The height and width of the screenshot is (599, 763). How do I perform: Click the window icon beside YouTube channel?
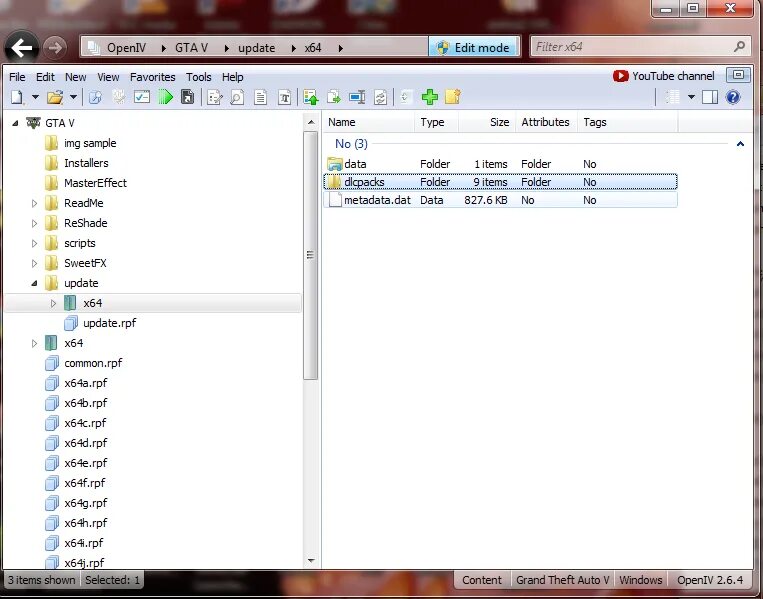[738, 75]
